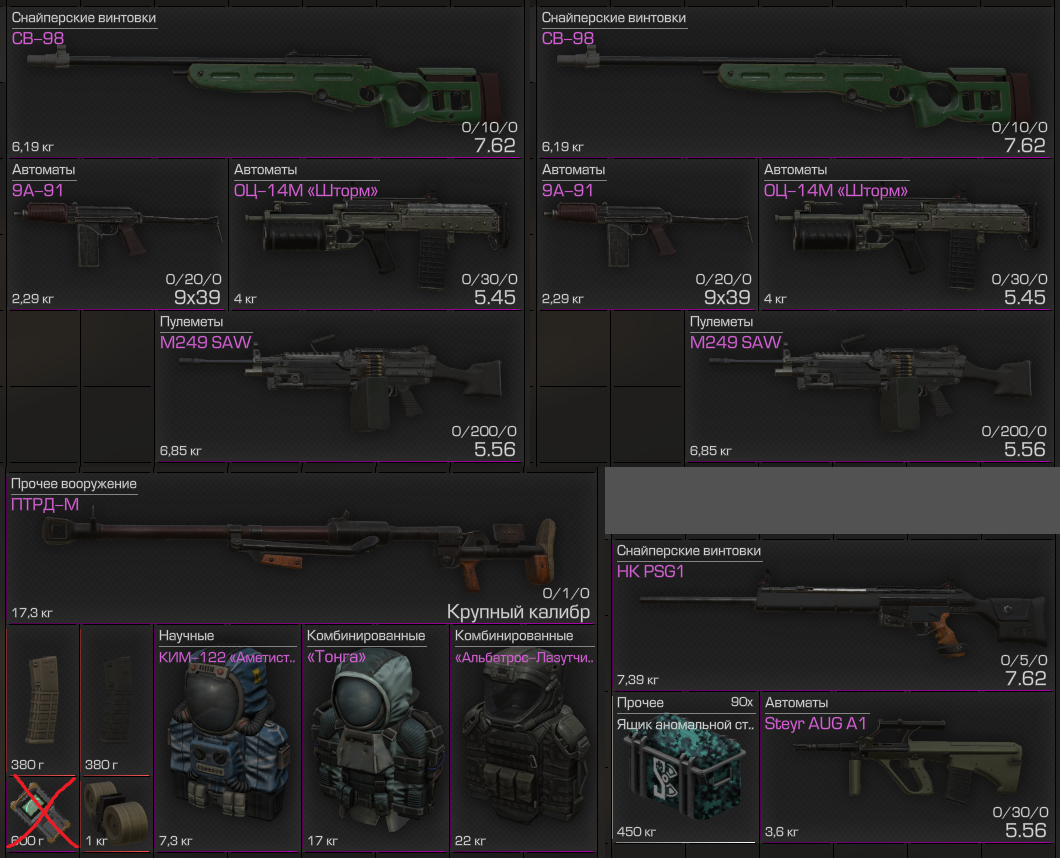This screenshot has height=858, width=1060.
Task: Pick the 1 кг drum magazine
Action: (116, 813)
